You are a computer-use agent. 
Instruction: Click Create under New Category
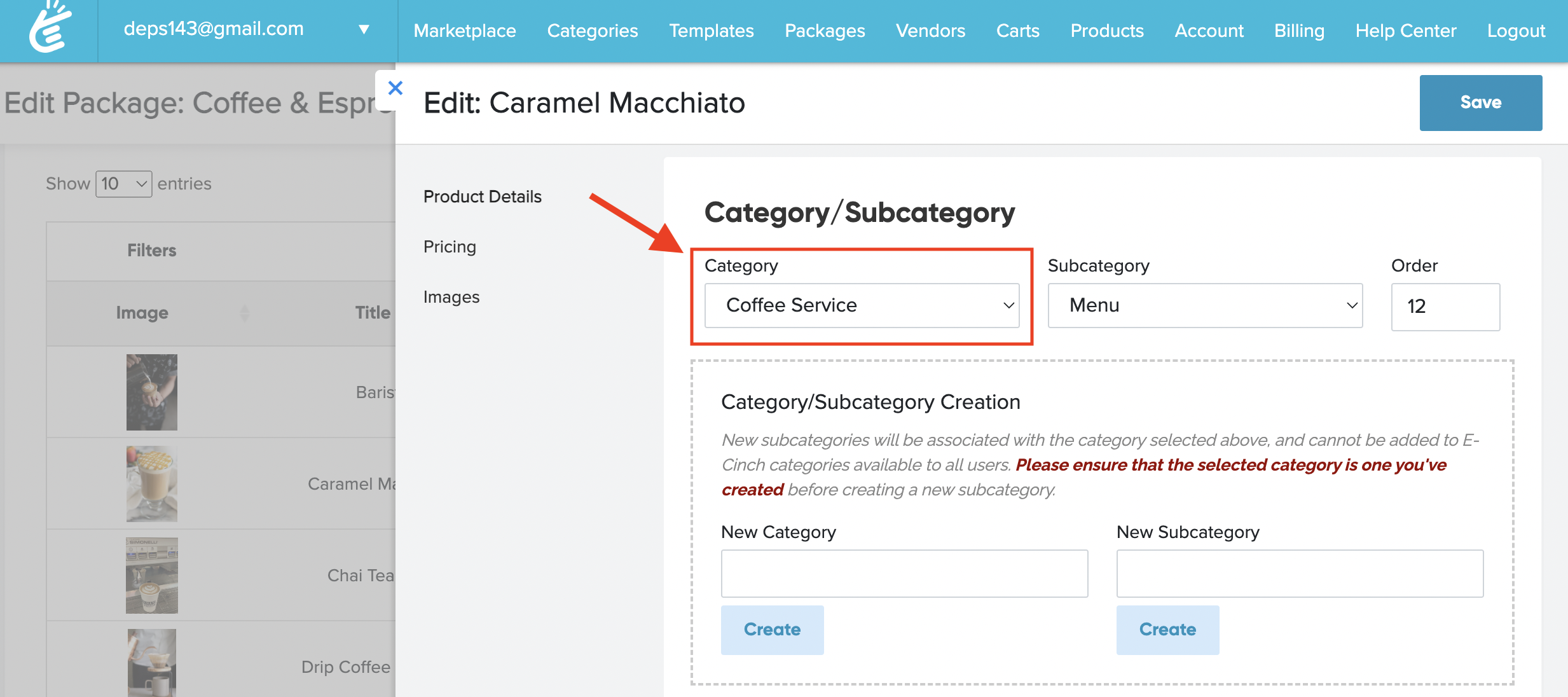point(772,630)
